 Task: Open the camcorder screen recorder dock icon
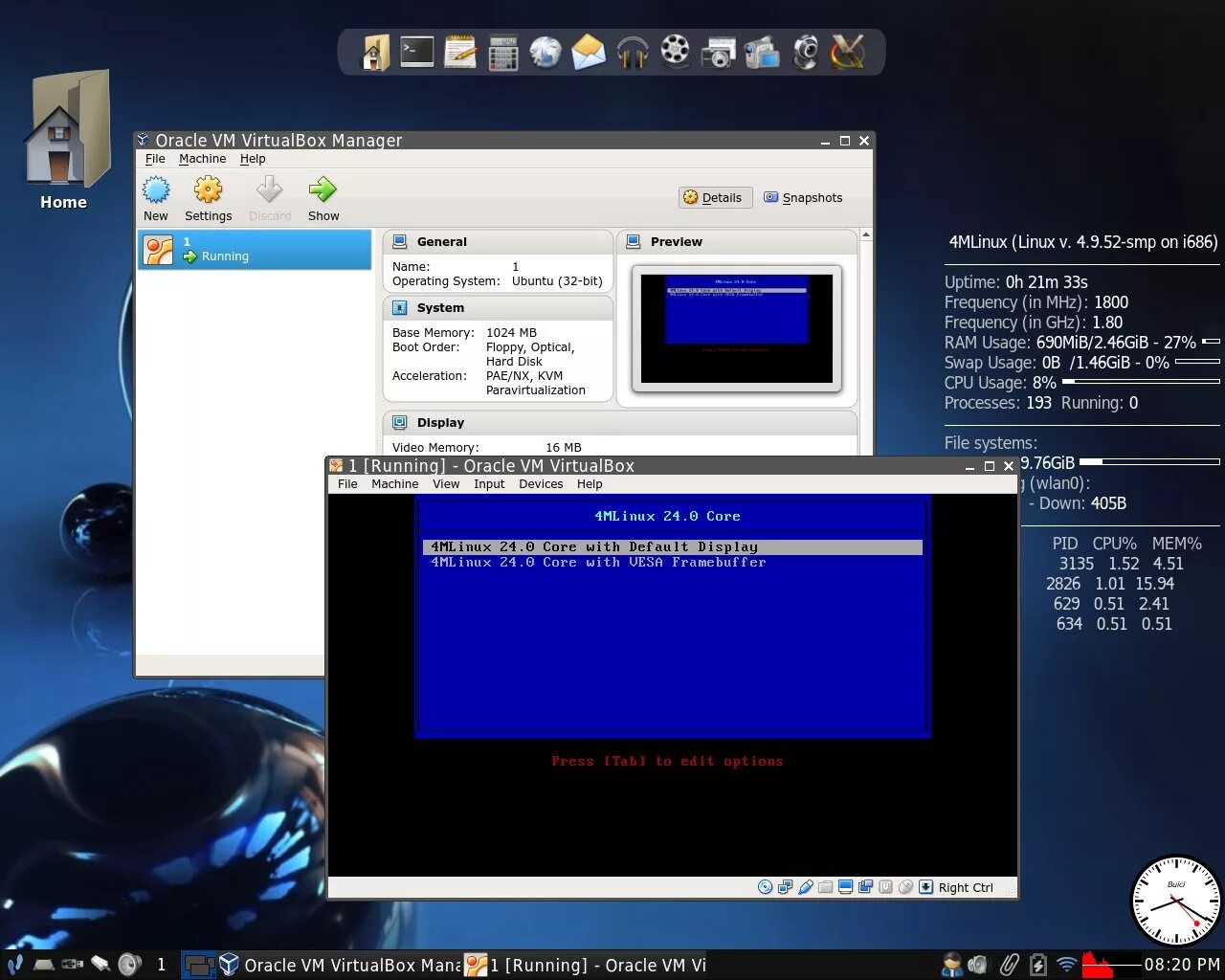click(762, 53)
